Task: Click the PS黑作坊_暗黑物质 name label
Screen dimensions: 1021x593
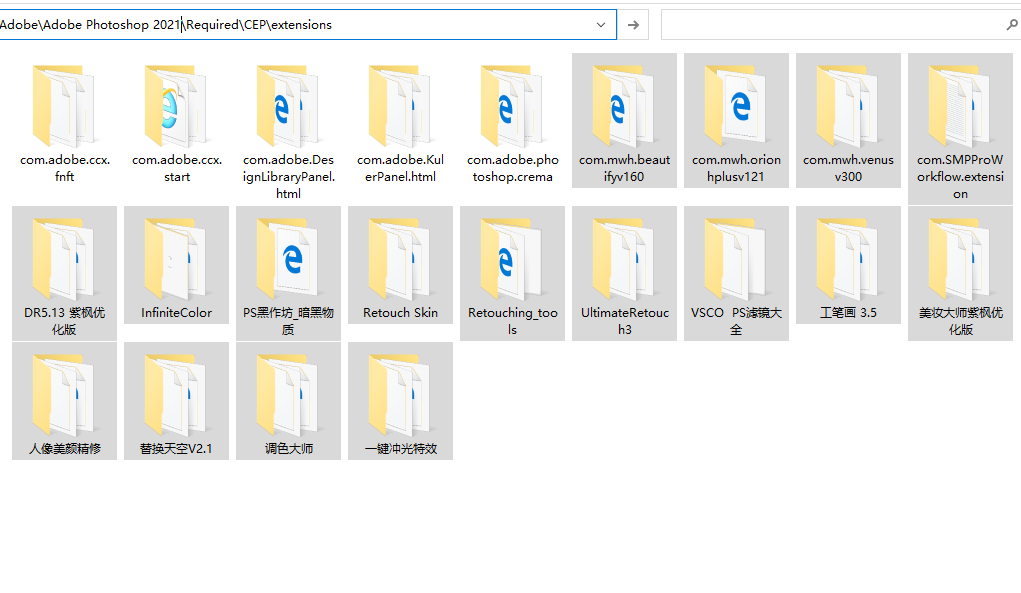Action: pos(288,321)
